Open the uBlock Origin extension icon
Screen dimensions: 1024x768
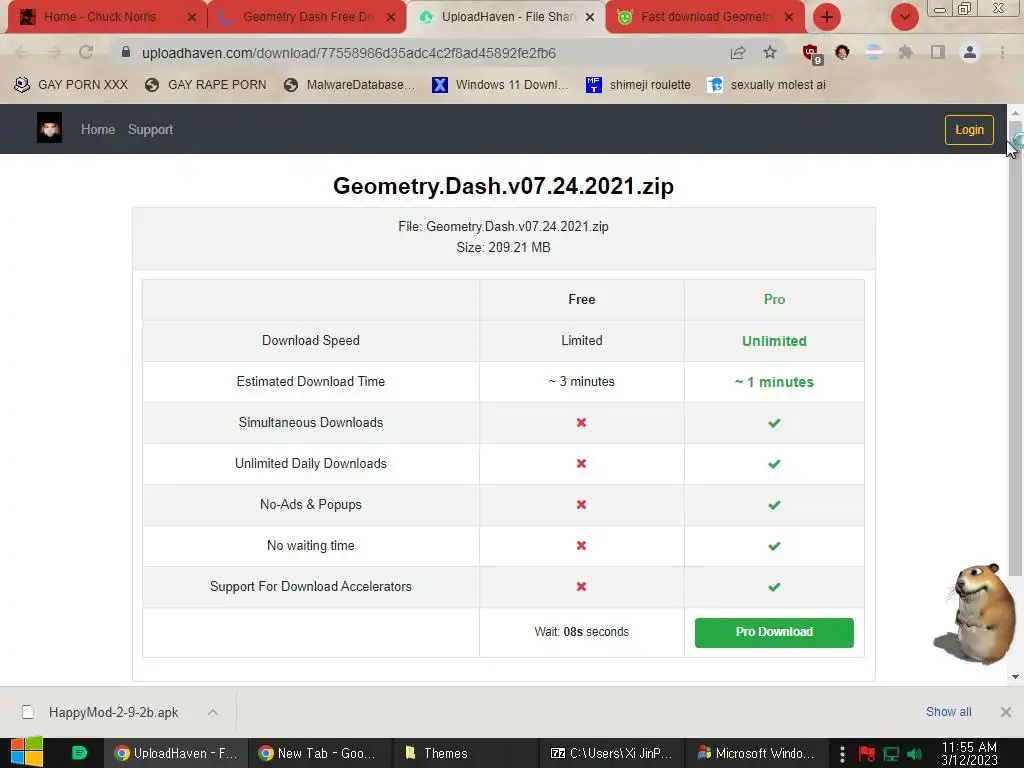[x=812, y=54]
